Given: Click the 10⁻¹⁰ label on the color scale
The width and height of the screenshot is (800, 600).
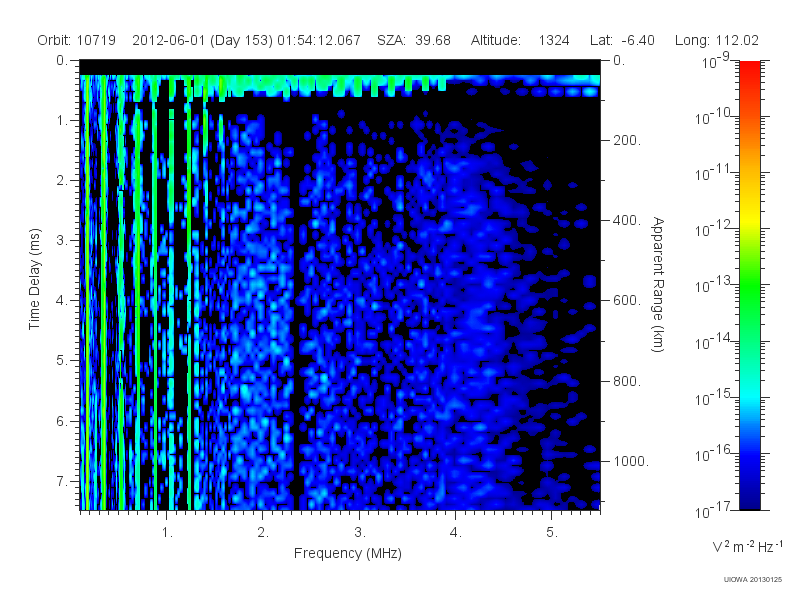Looking at the screenshot, I should [x=713, y=117].
